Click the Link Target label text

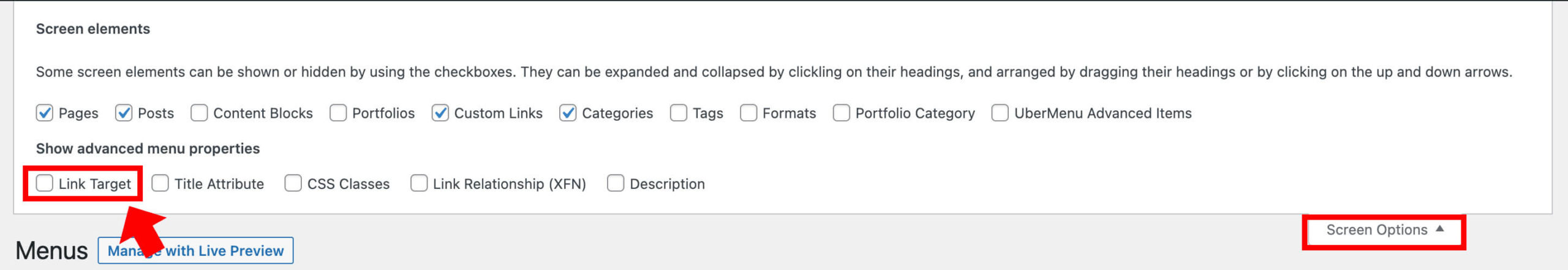(x=95, y=184)
